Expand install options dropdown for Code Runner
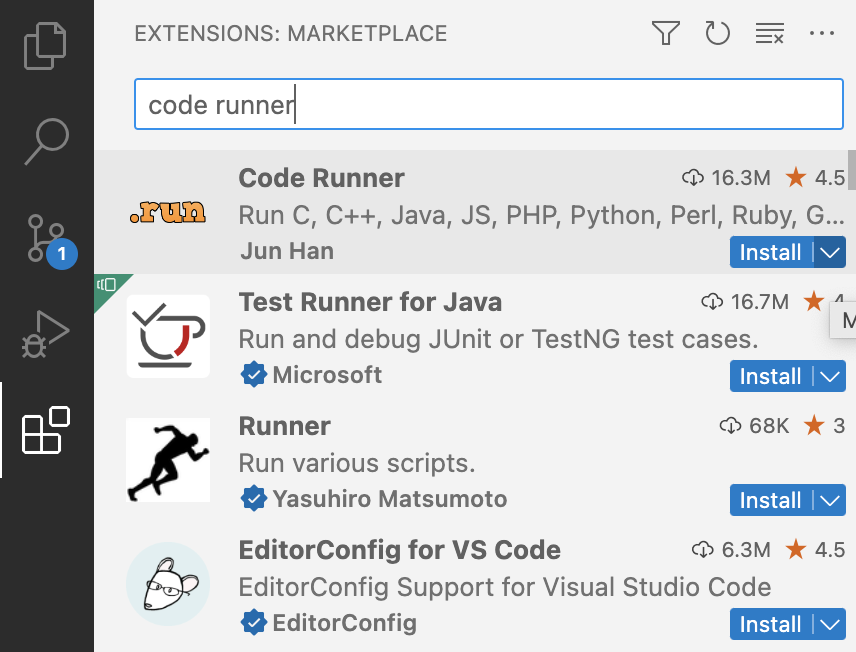The image size is (856, 652). (x=829, y=253)
